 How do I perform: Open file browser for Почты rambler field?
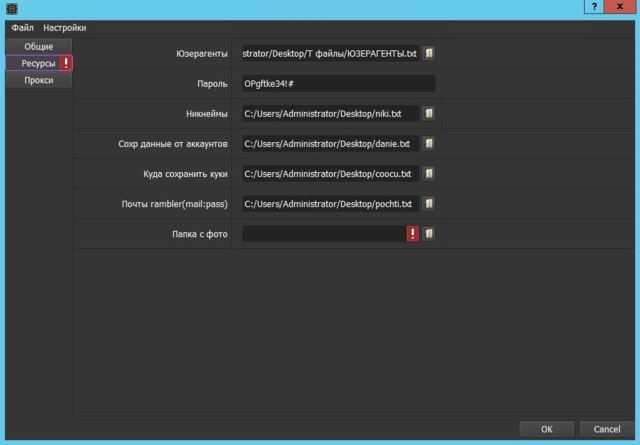tap(428, 204)
